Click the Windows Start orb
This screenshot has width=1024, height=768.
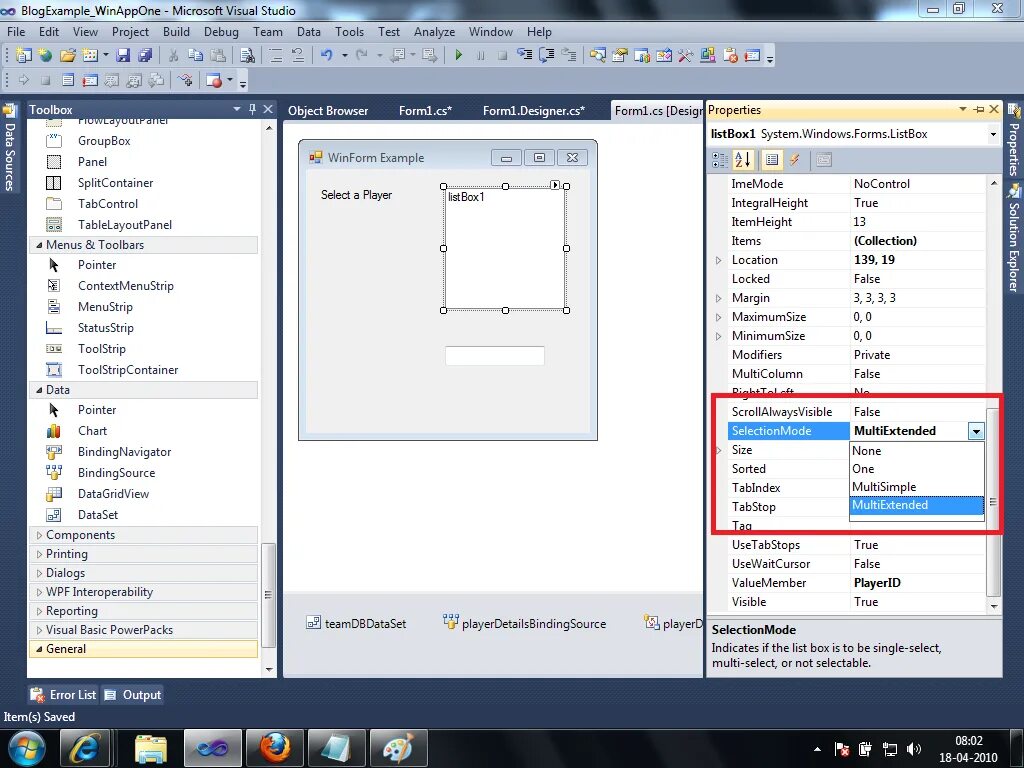(x=27, y=748)
